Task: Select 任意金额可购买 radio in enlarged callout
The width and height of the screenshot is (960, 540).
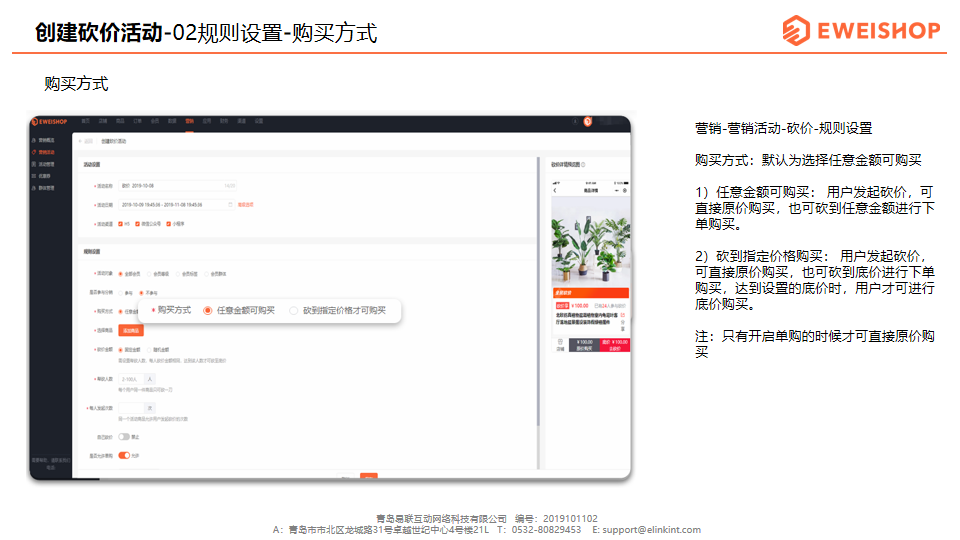Action: tap(208, 311)
